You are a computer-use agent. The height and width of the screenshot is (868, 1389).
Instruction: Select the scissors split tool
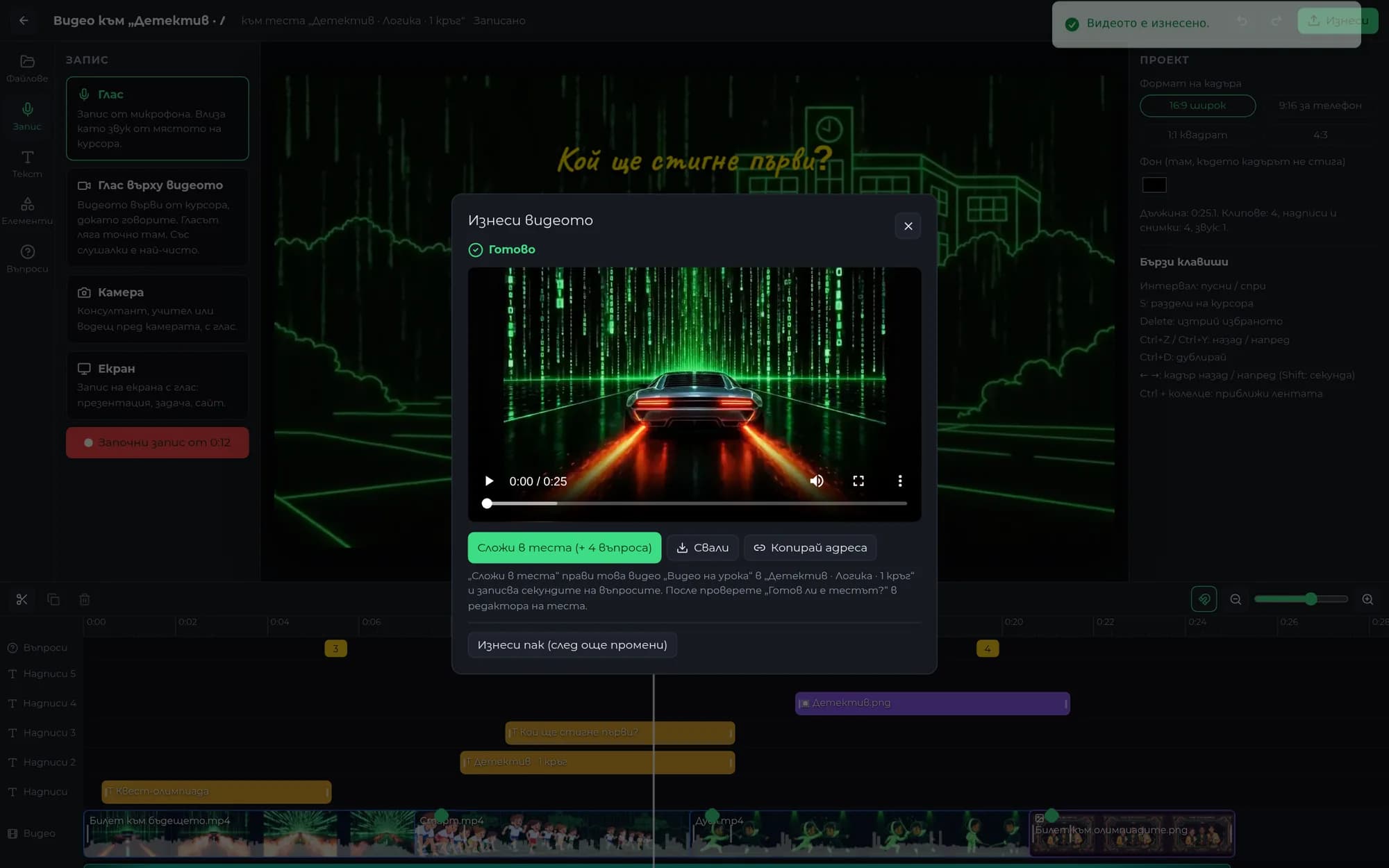tap(22, 599)
